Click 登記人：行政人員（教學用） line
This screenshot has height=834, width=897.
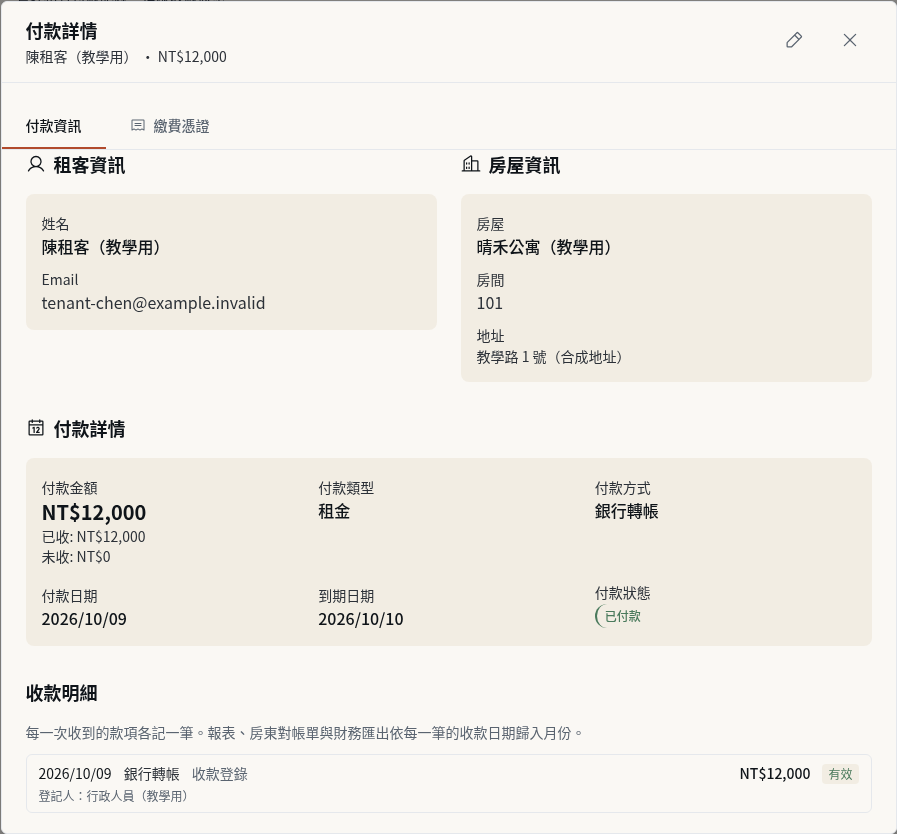116,796
